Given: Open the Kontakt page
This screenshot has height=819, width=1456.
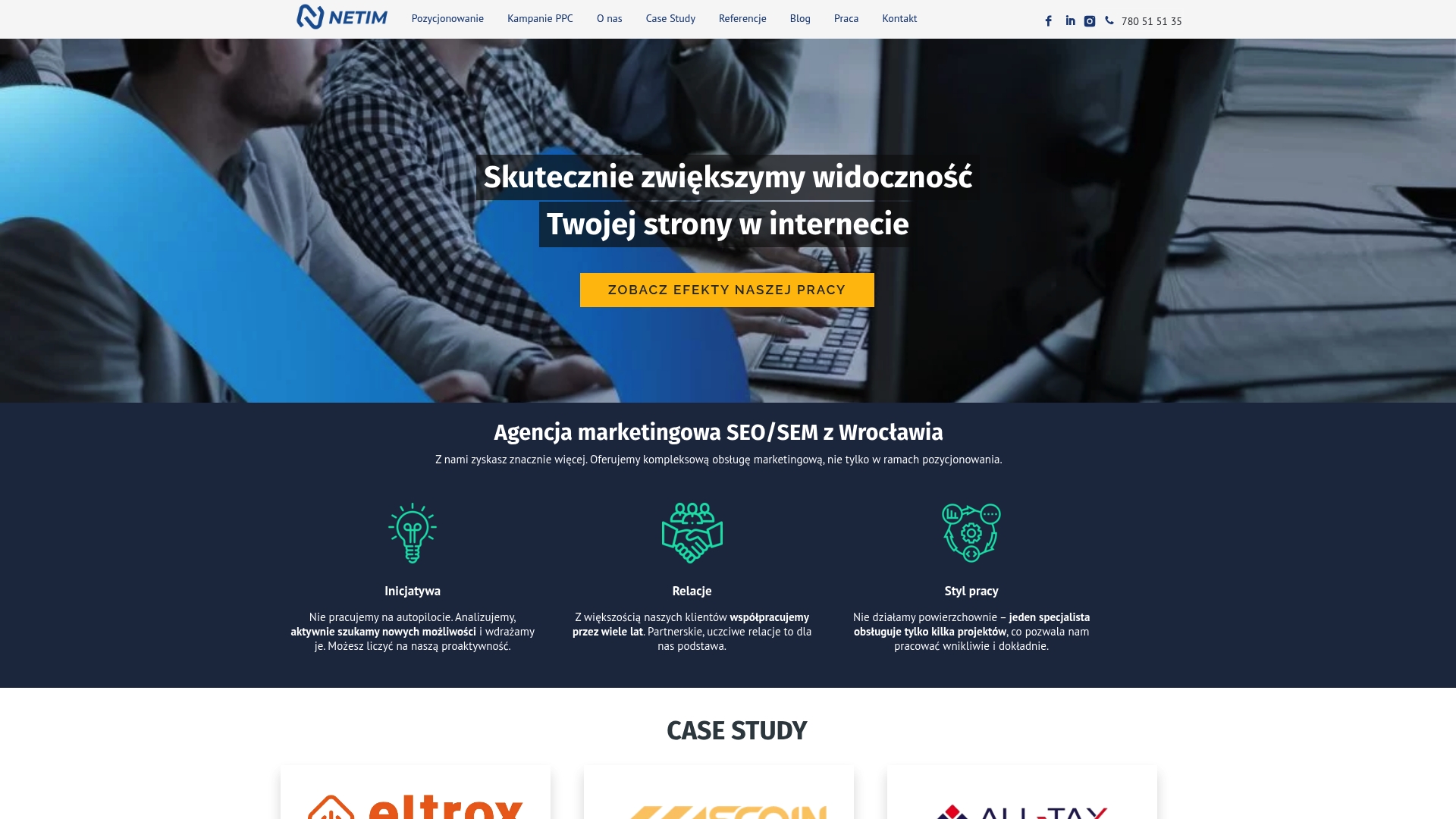Looking at the screenshot, I should (x=899, y=18).
